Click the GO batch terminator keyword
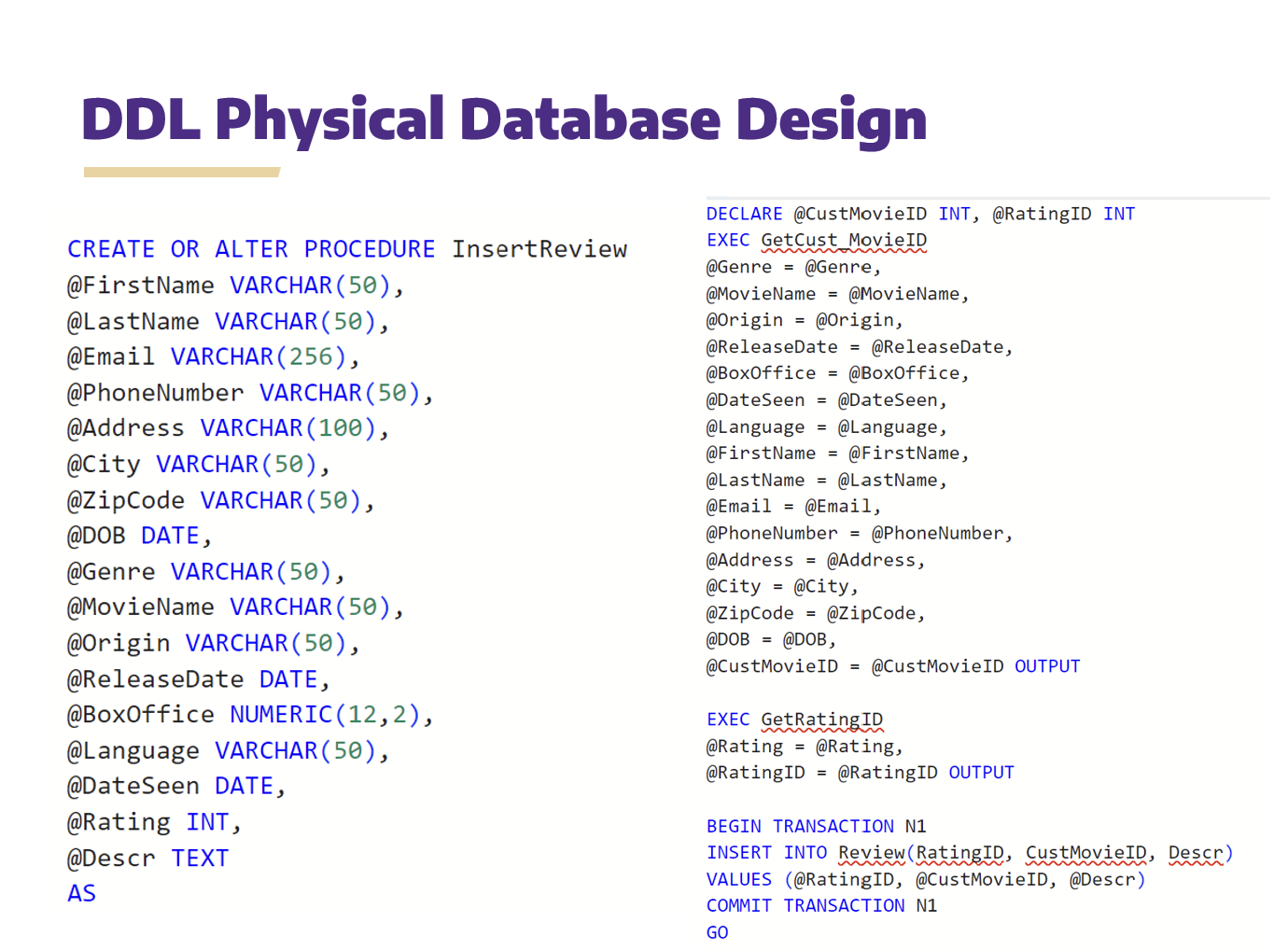1288x950 pixels. point(716,932)
